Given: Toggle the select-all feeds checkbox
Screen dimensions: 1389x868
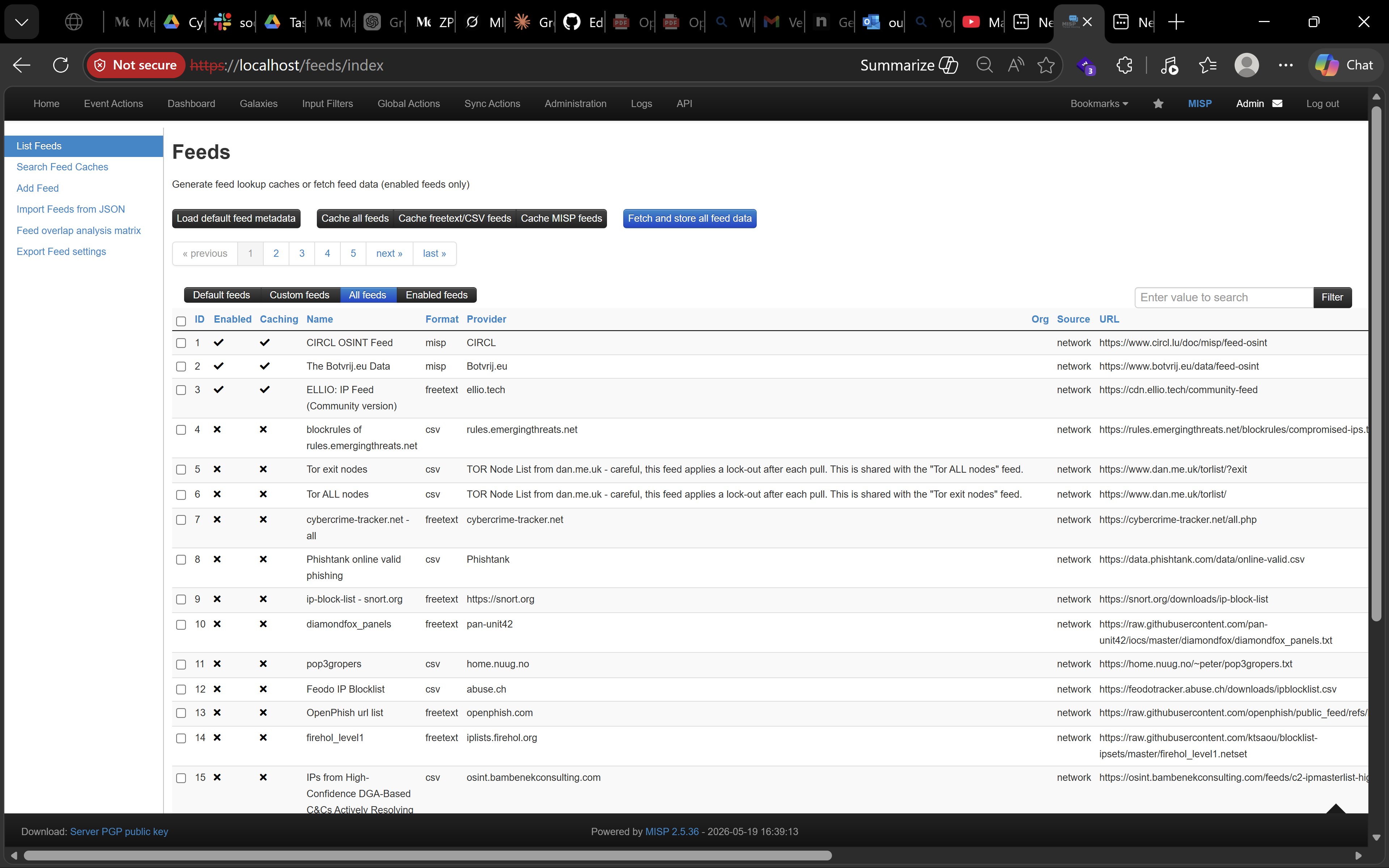Looking at the screenshot, I should [x=181, y=321].
